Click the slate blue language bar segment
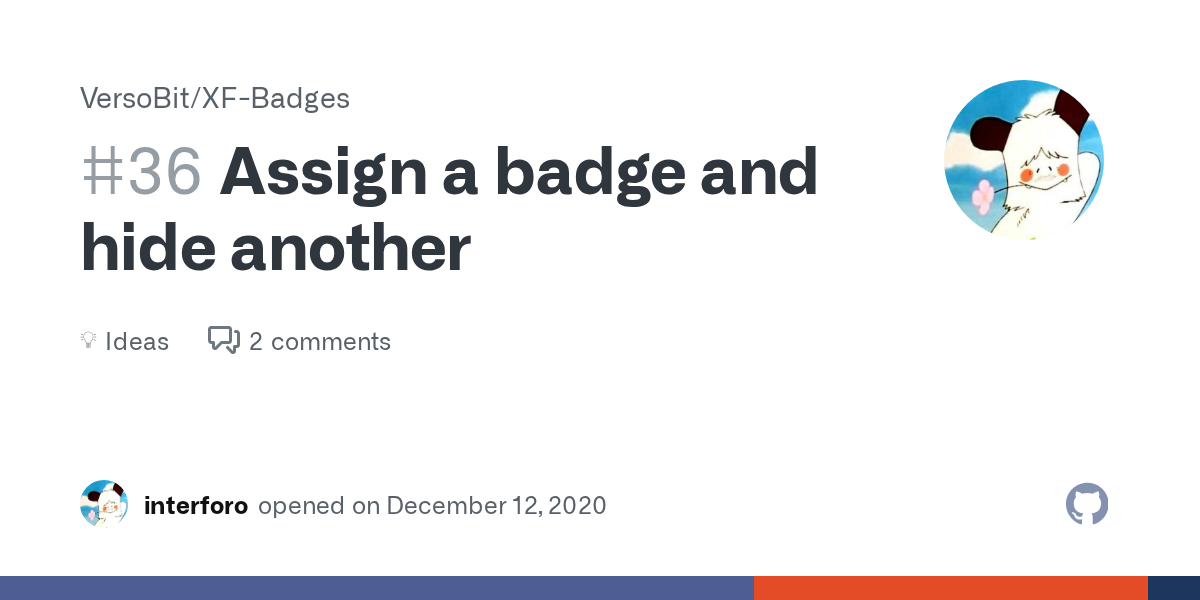1200x600 pixels. coord(376,588)
